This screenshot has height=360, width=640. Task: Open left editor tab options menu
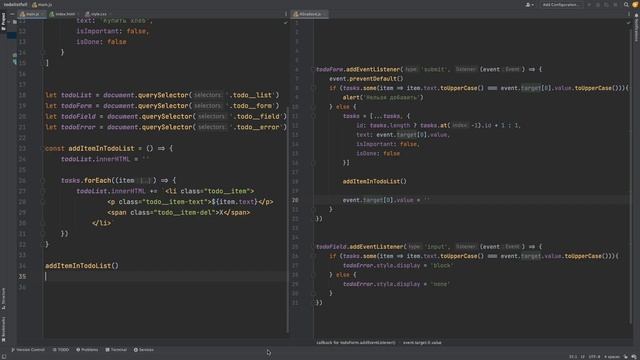pos(285,14)
